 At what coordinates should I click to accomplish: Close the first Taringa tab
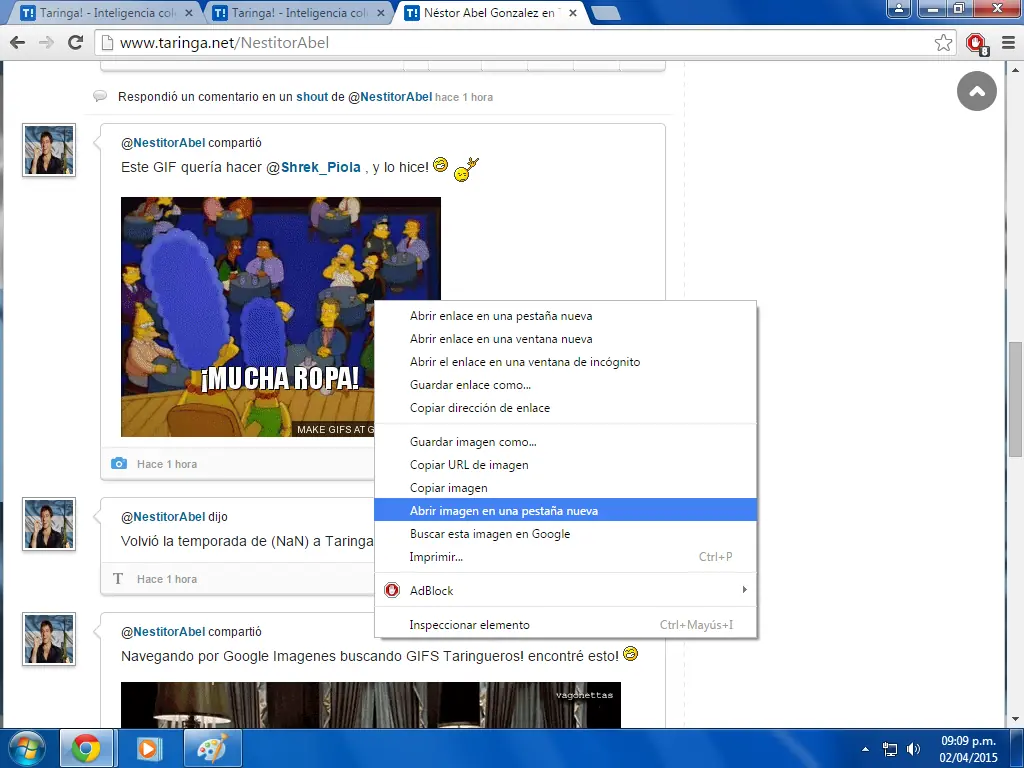click(x=189, y=12)
